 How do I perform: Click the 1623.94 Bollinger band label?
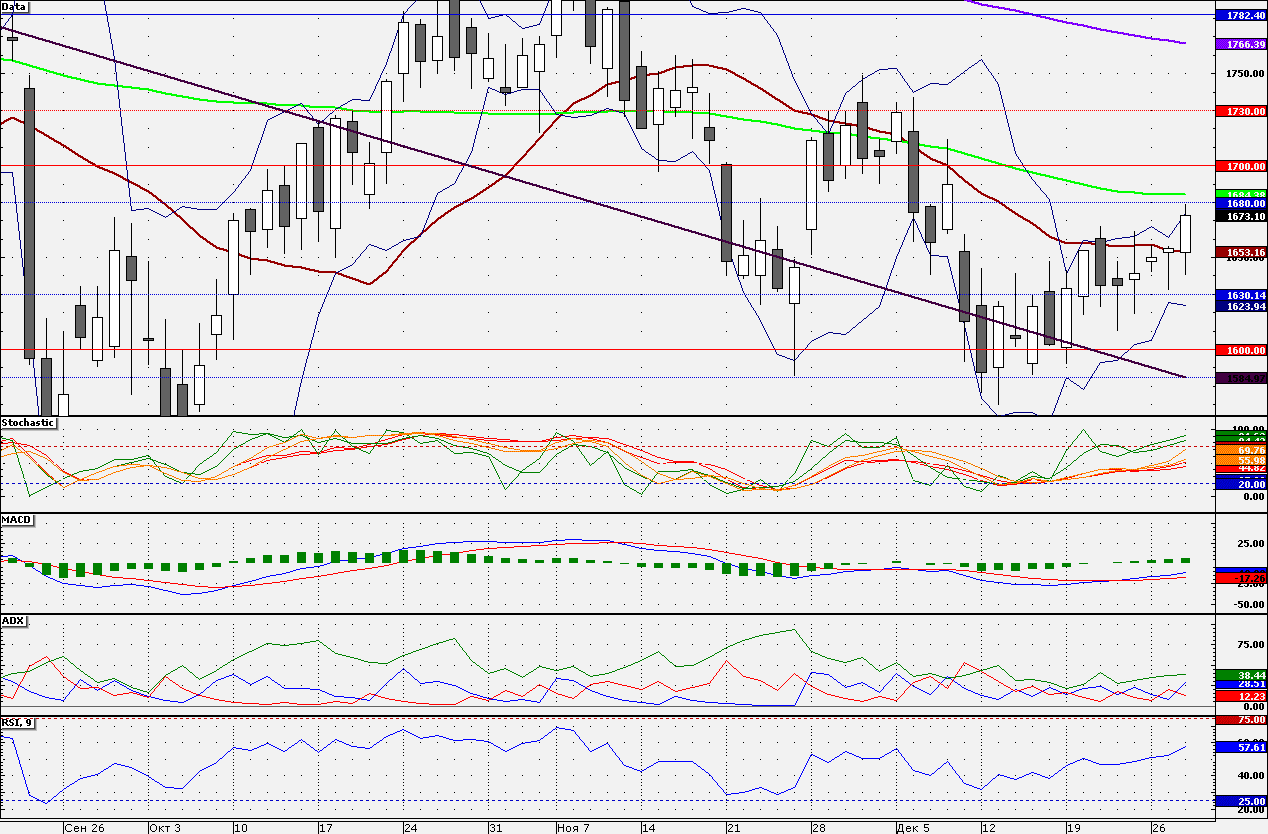1240,306
